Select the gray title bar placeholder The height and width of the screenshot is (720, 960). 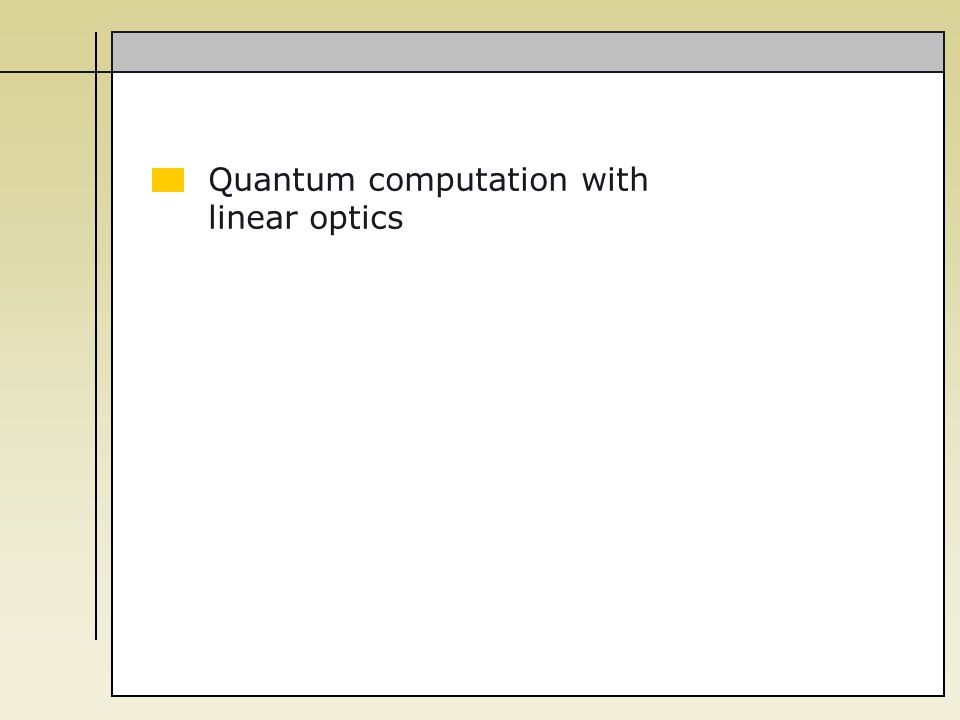[528, 52]
